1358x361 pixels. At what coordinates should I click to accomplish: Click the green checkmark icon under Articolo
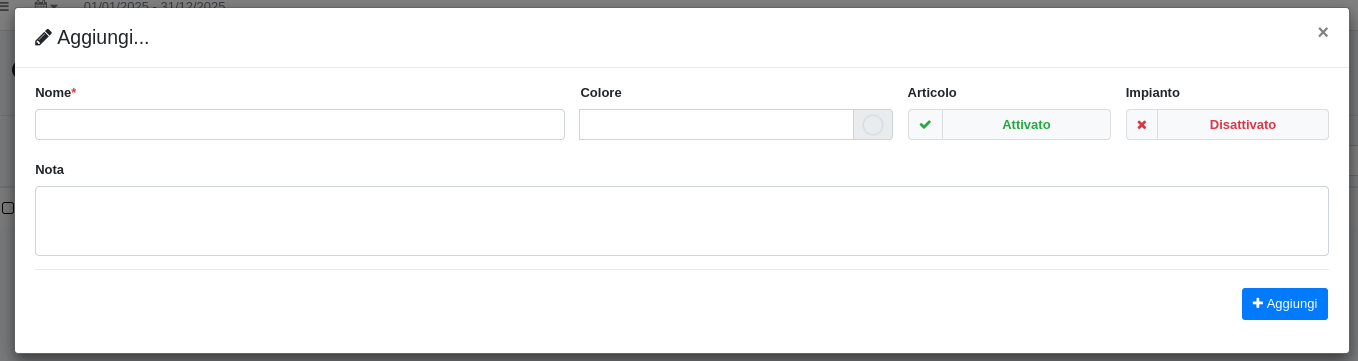tap(925, 125)
